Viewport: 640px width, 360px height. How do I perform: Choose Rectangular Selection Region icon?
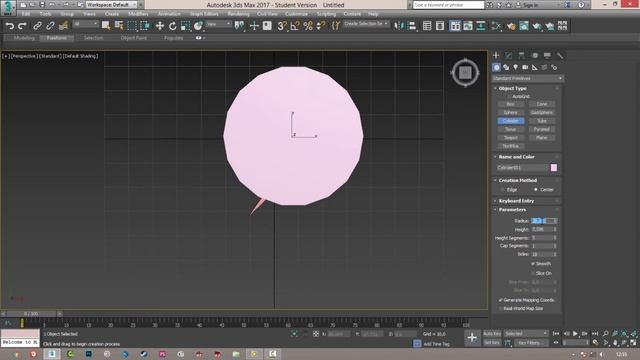click(132, 26)
